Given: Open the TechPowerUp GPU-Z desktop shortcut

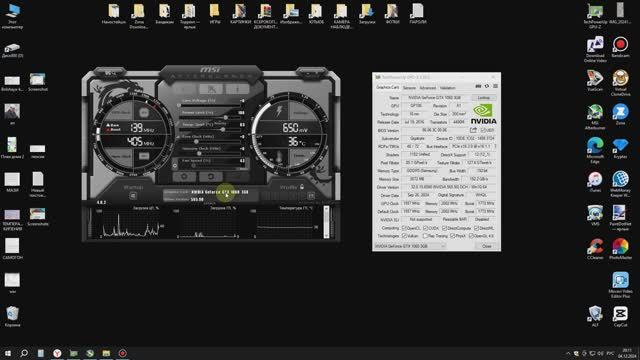Looking at the screenshot, I should pyautogui.click(x=595, y=16).
